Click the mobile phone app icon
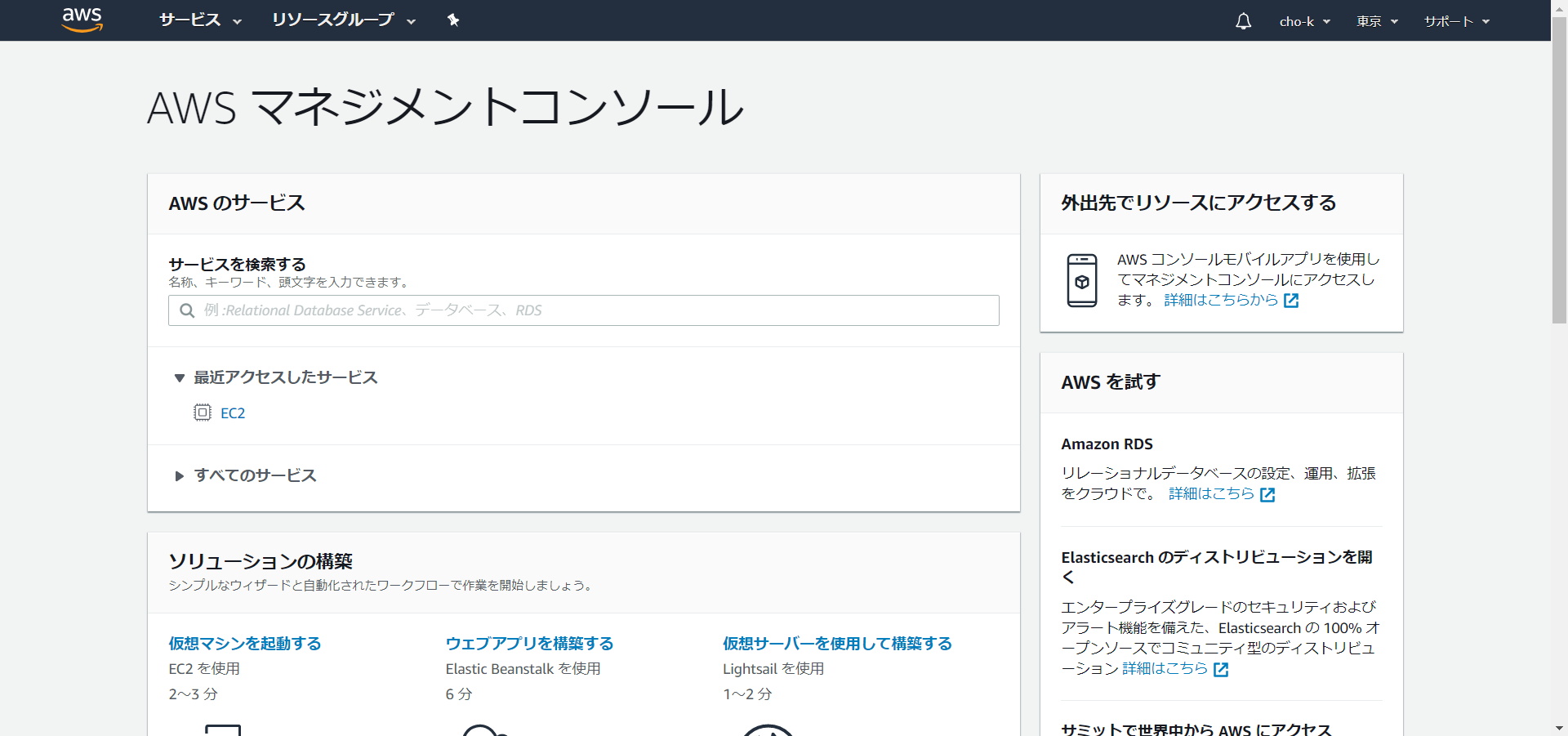Screen dimensions: 1568x736 [x=1082, y=280]
